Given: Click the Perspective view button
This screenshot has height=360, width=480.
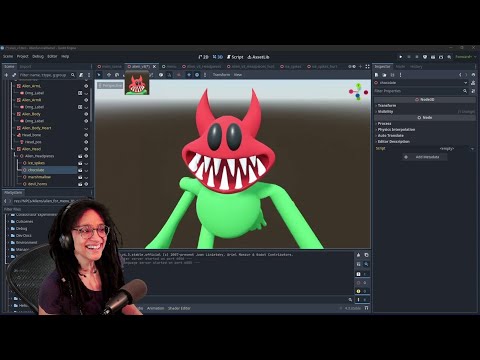Looking at the screenshot, I should [110, 86].
